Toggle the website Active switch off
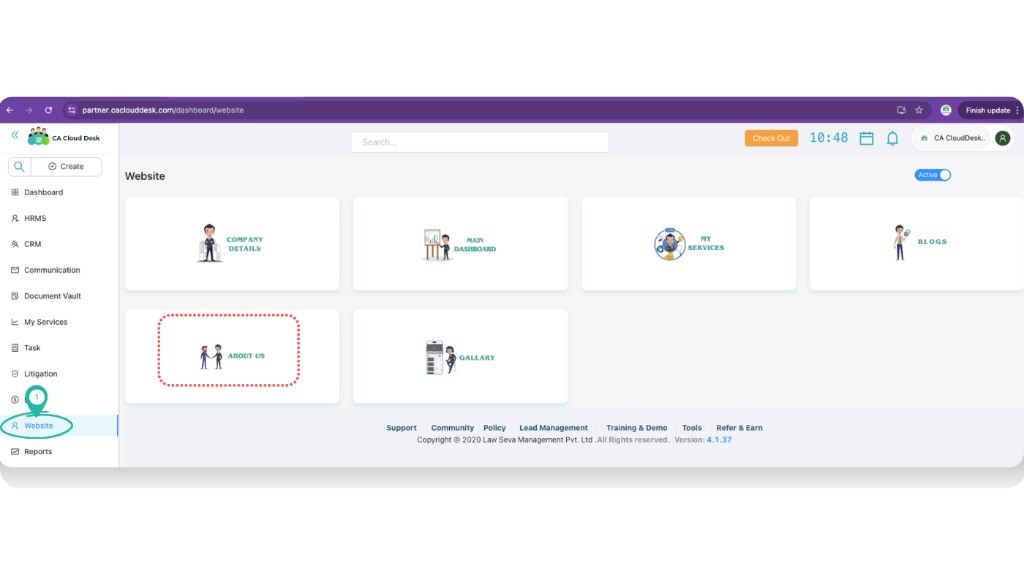The width and height of the screenshot is (1024, 585). click(x=932, y=175)
